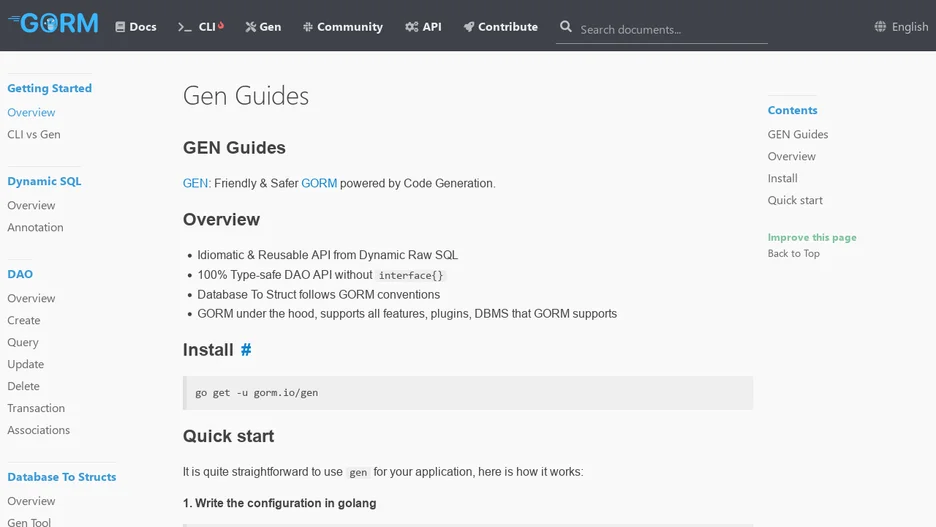Open the Contribute navigation item
936x527 pixels.
click(x=501, y=27)
